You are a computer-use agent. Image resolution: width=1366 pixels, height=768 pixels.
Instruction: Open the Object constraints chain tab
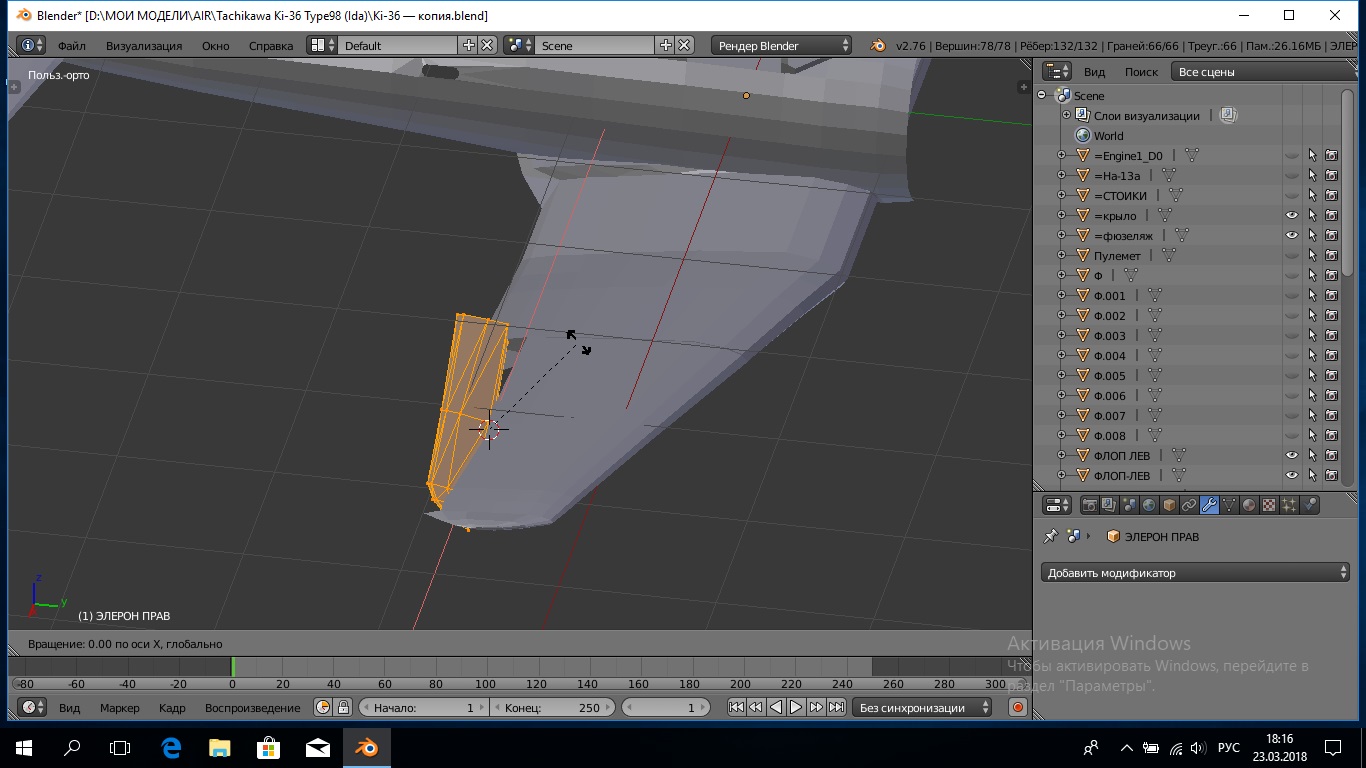pos(1189,505)
